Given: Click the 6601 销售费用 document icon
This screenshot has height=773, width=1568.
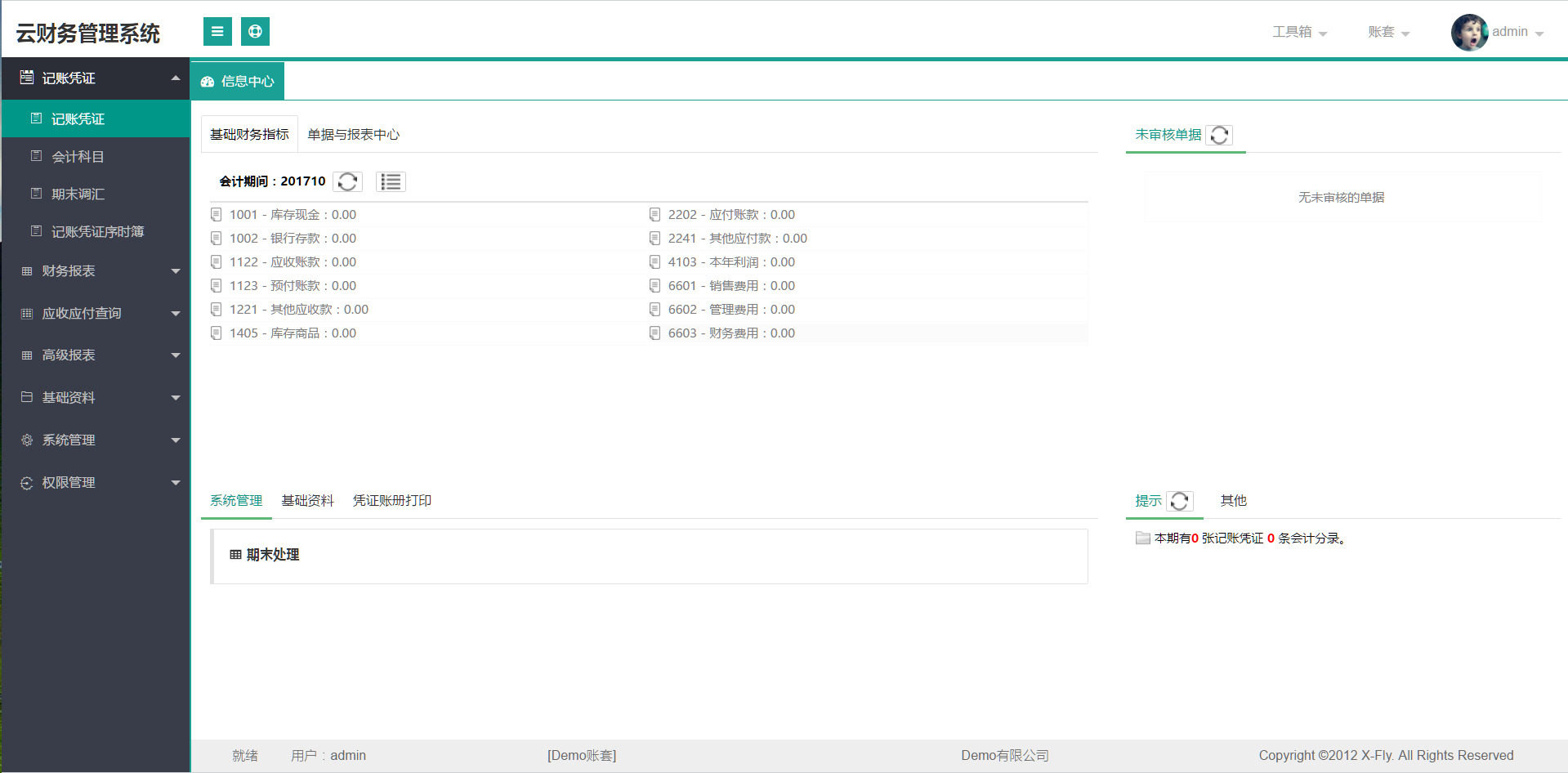Looking at the screenshot, I should pyautogui.click(x=655, y=286).
